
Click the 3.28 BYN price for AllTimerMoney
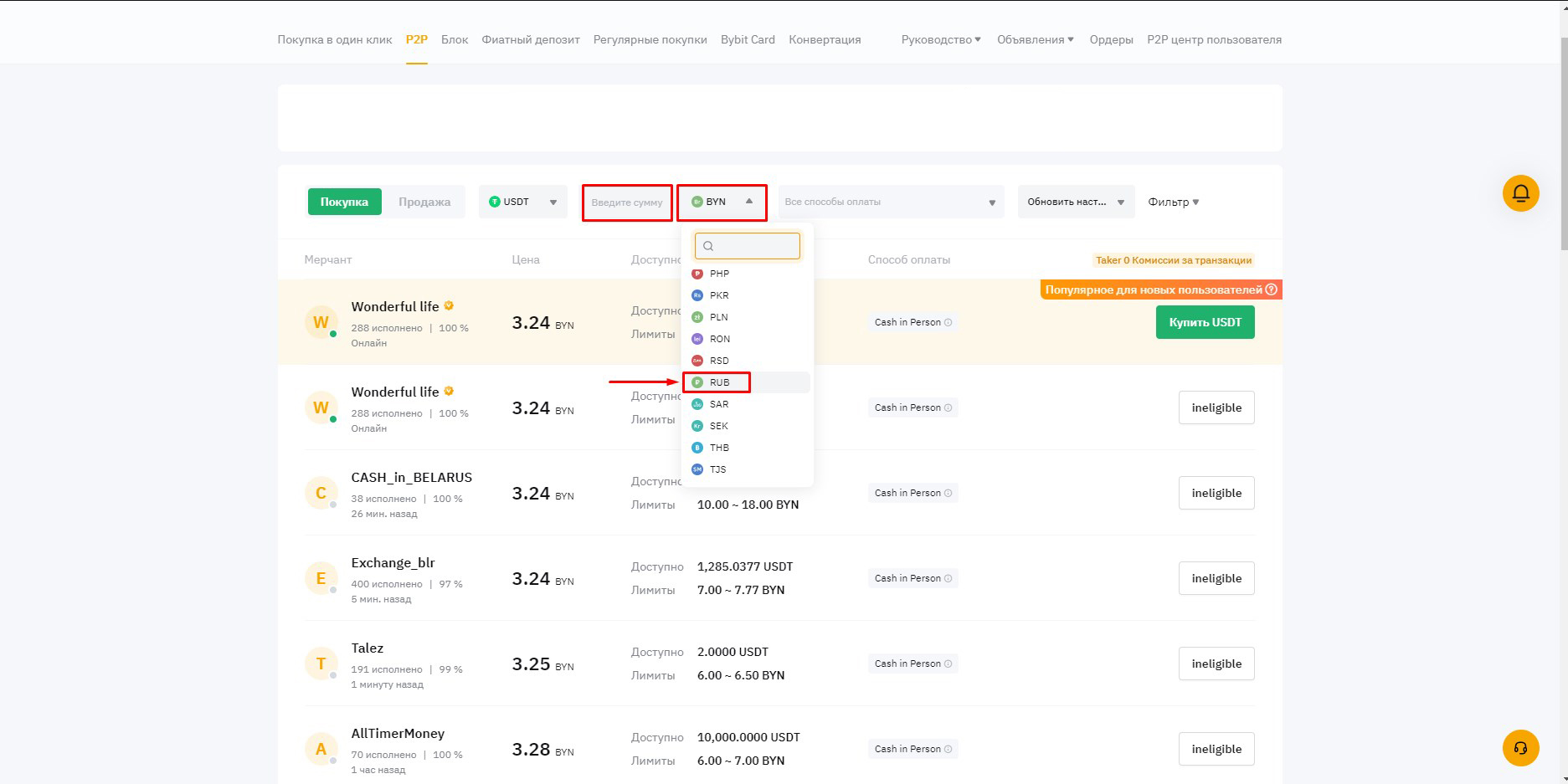pyautogui.click(x=542, y=750)
